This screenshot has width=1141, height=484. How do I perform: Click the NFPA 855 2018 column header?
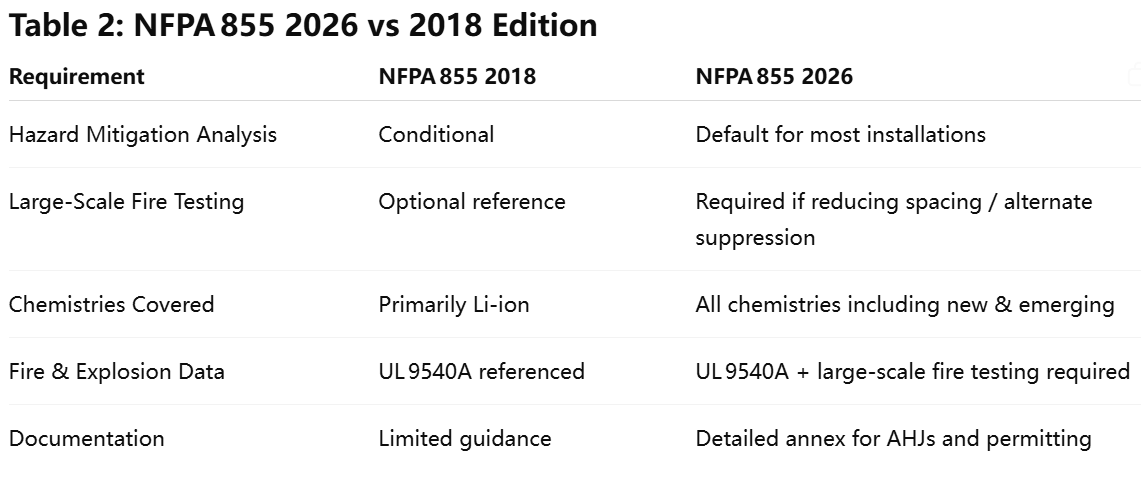457,77
